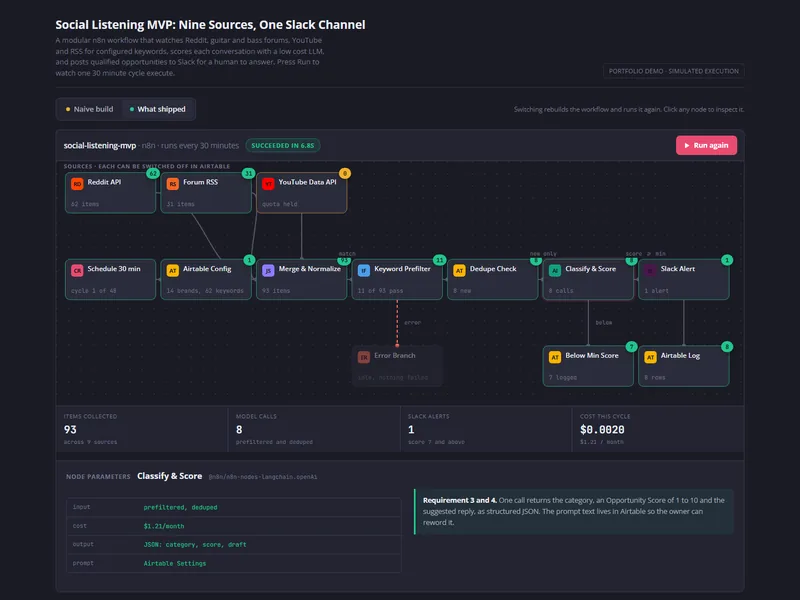Screen dimensions: 800x600
Task: Click the Slack Alert node icon
Action: (650, 270)
